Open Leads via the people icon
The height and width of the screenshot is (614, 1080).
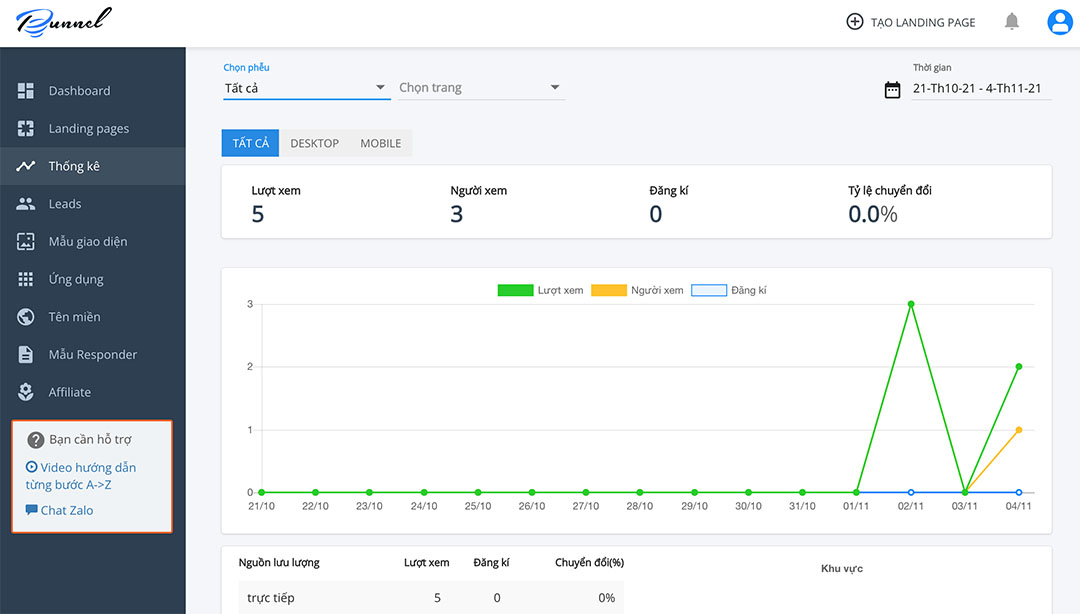pos(26,204)
